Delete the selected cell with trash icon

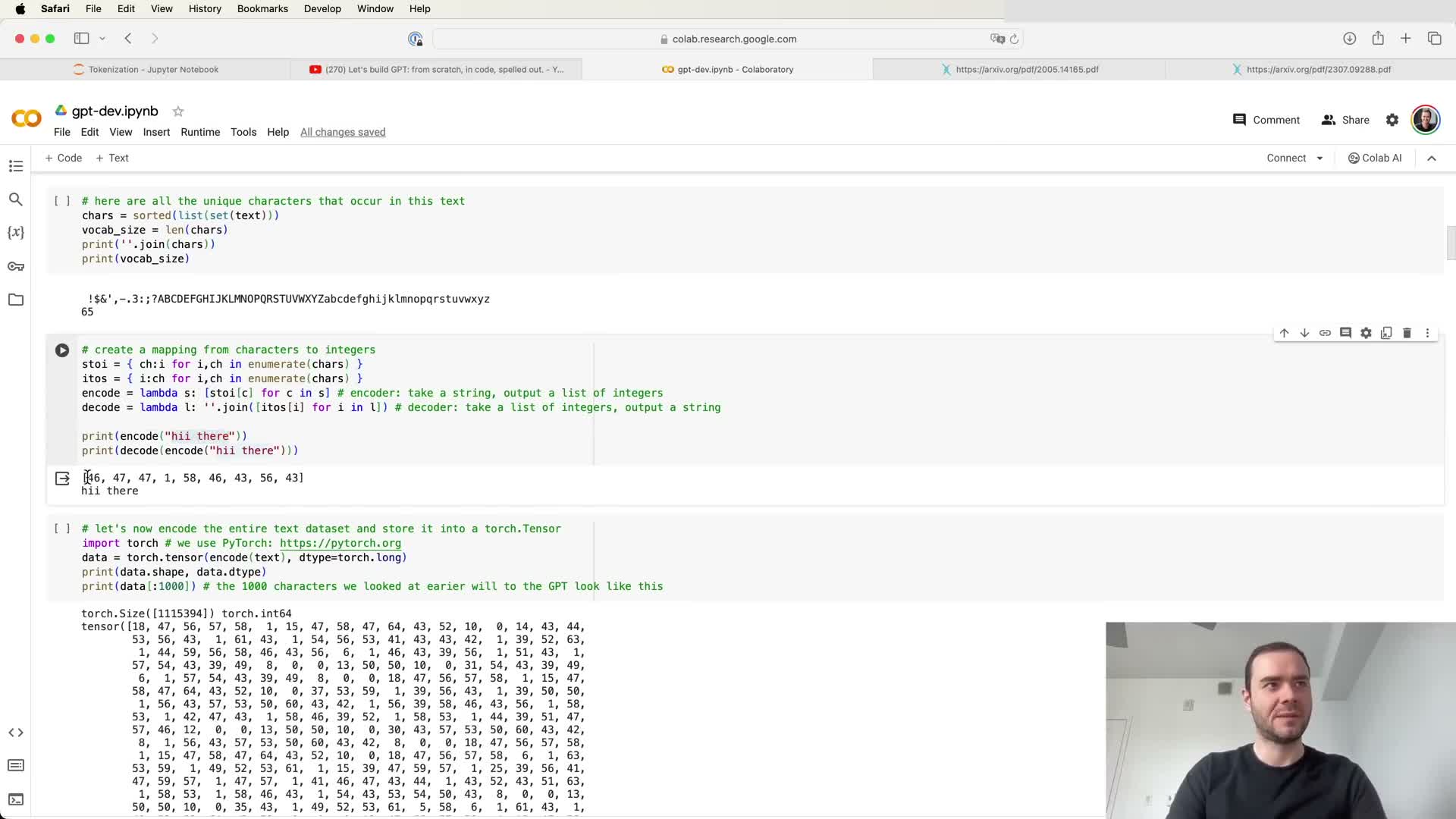tap(1407, 333)
